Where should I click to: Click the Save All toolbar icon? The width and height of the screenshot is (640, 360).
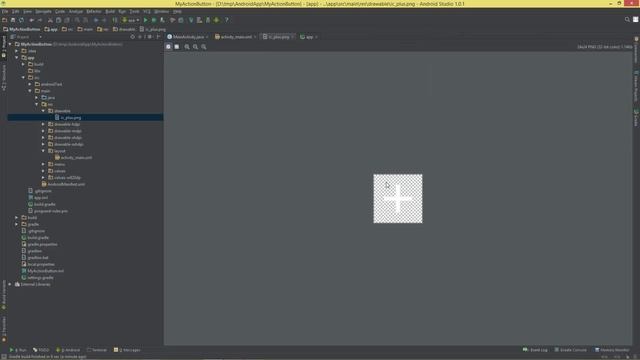click(13, 20)
